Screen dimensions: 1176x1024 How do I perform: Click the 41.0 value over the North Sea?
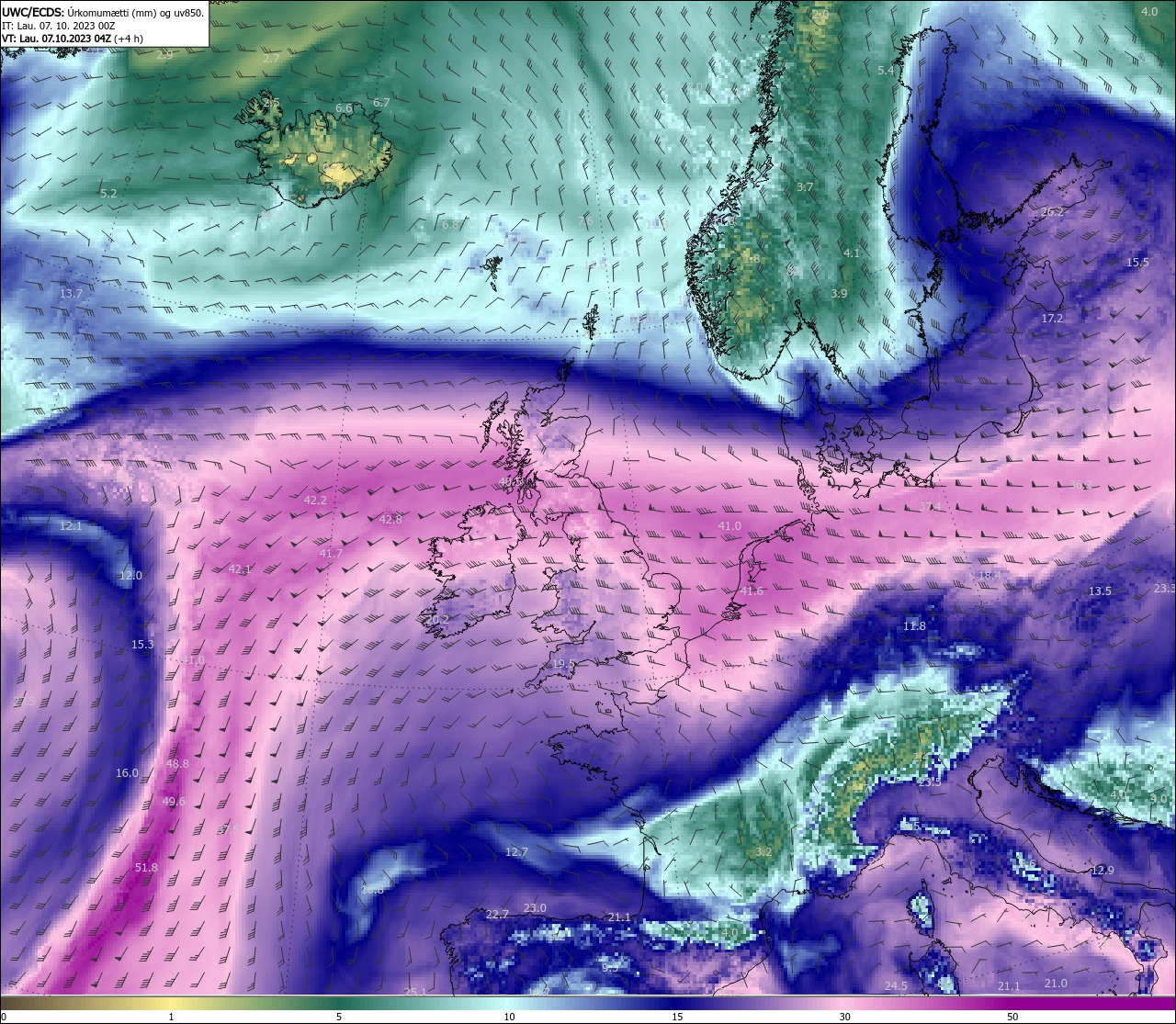(x=729, y=525)
